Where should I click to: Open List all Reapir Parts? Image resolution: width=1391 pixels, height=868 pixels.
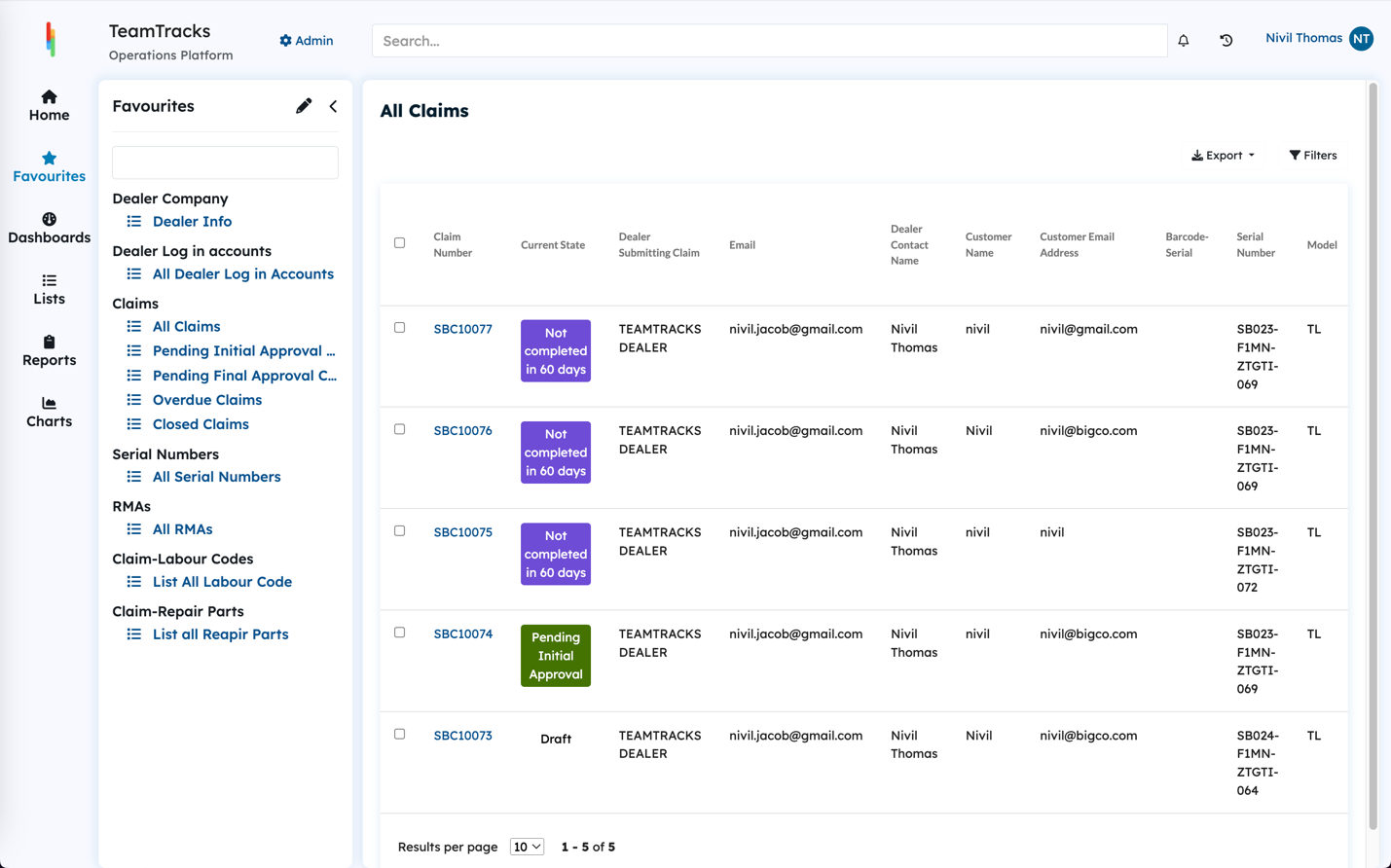click(x=220, y=634)
